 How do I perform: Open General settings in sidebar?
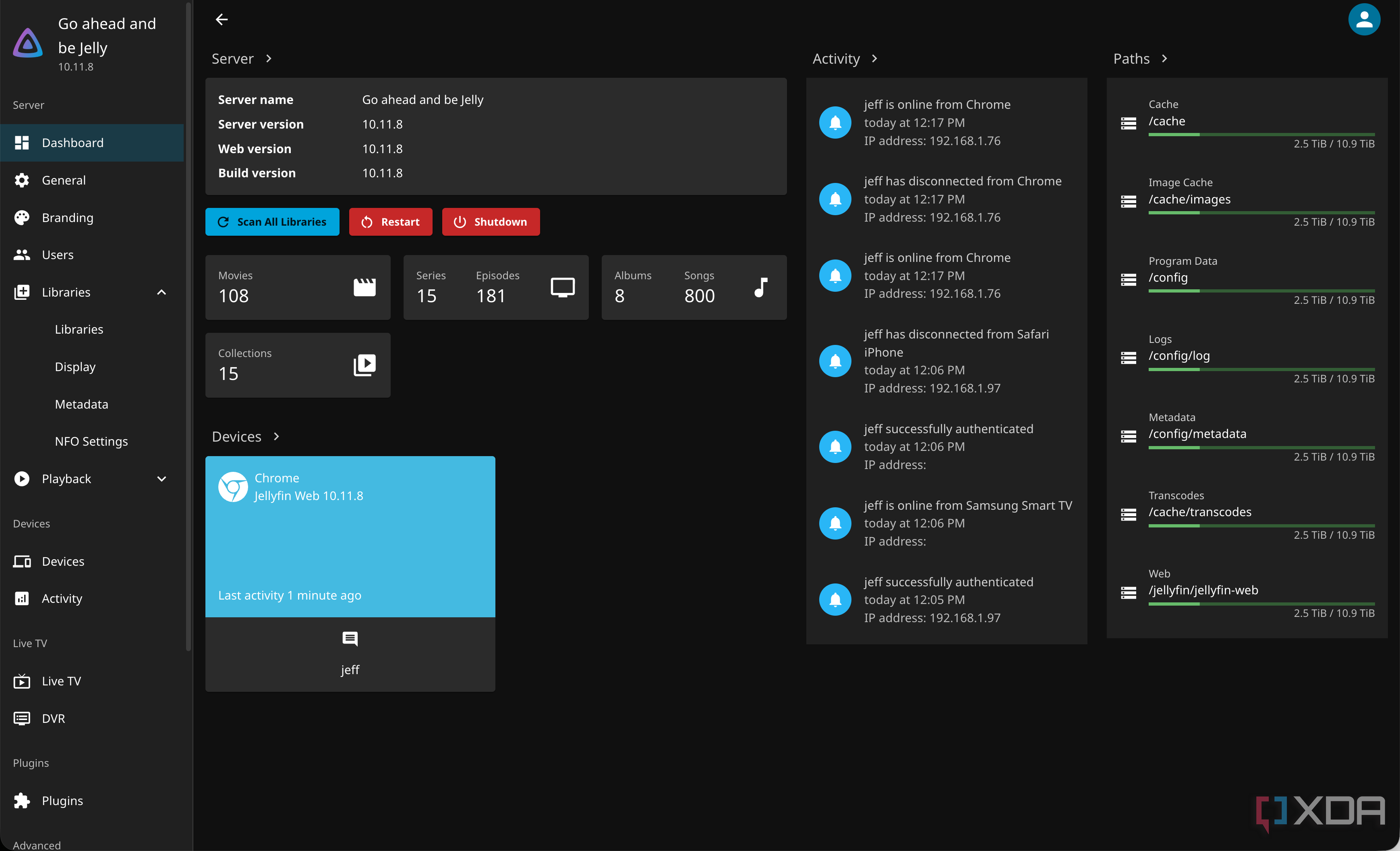tap(91, 180)
